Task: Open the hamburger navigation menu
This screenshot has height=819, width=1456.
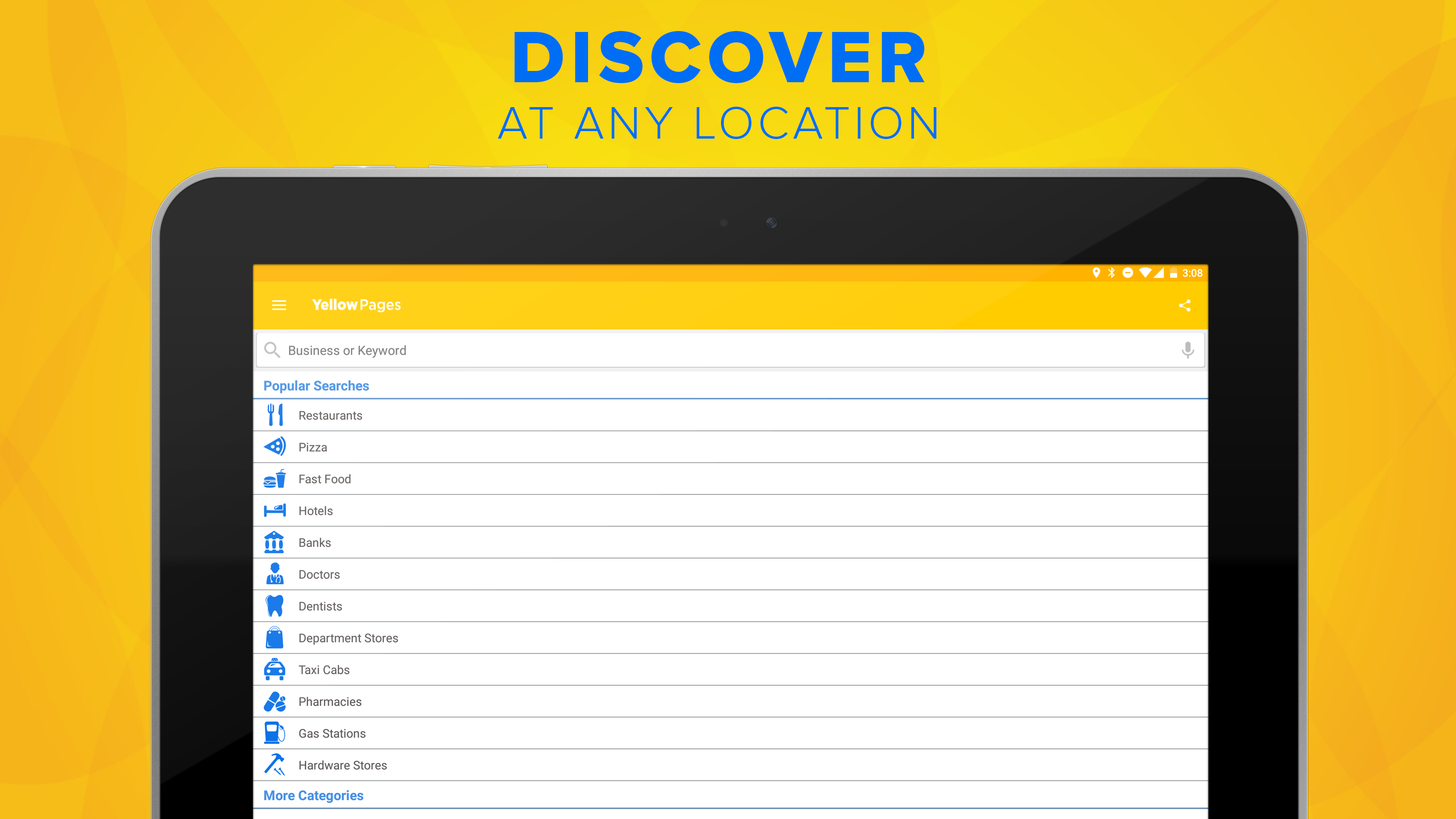Action: tap(279, 305)
